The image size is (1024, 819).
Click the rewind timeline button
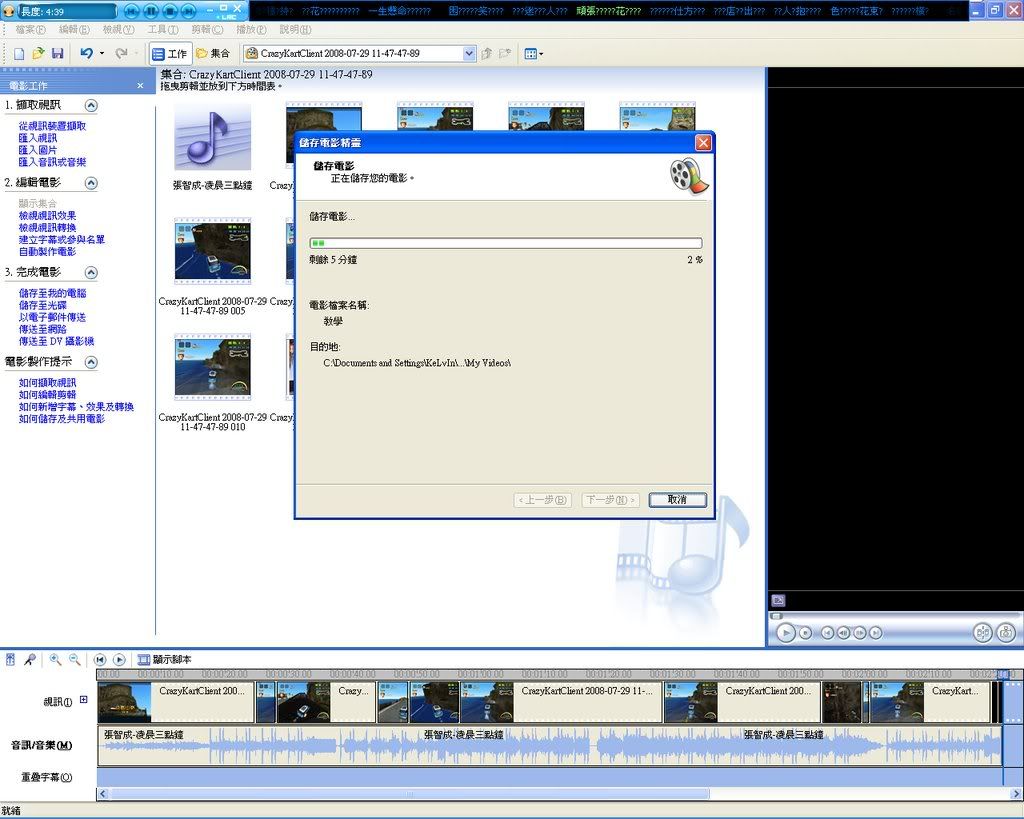click(x=100, y=660)
